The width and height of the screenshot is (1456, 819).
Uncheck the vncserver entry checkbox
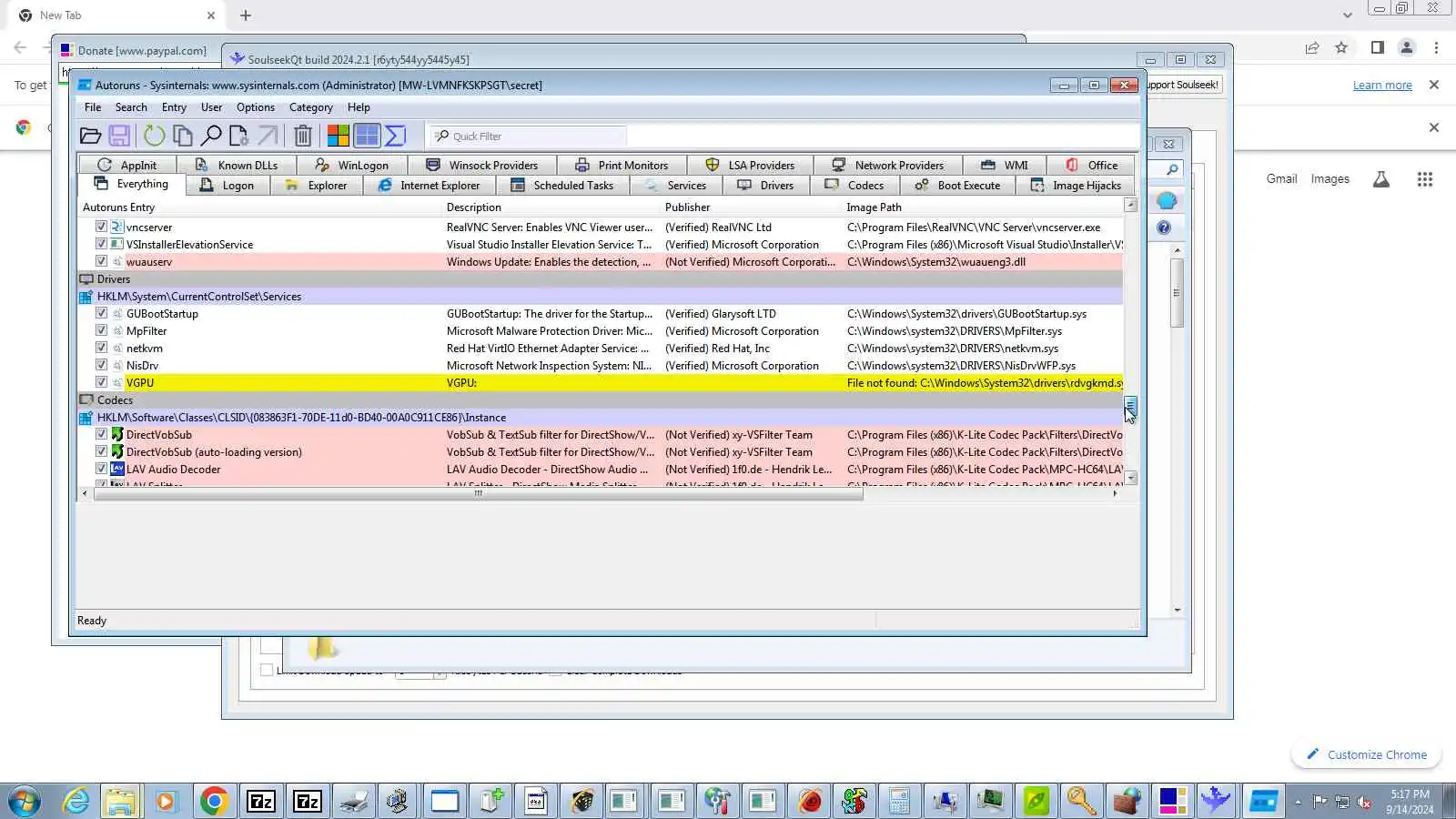point(101,227)
